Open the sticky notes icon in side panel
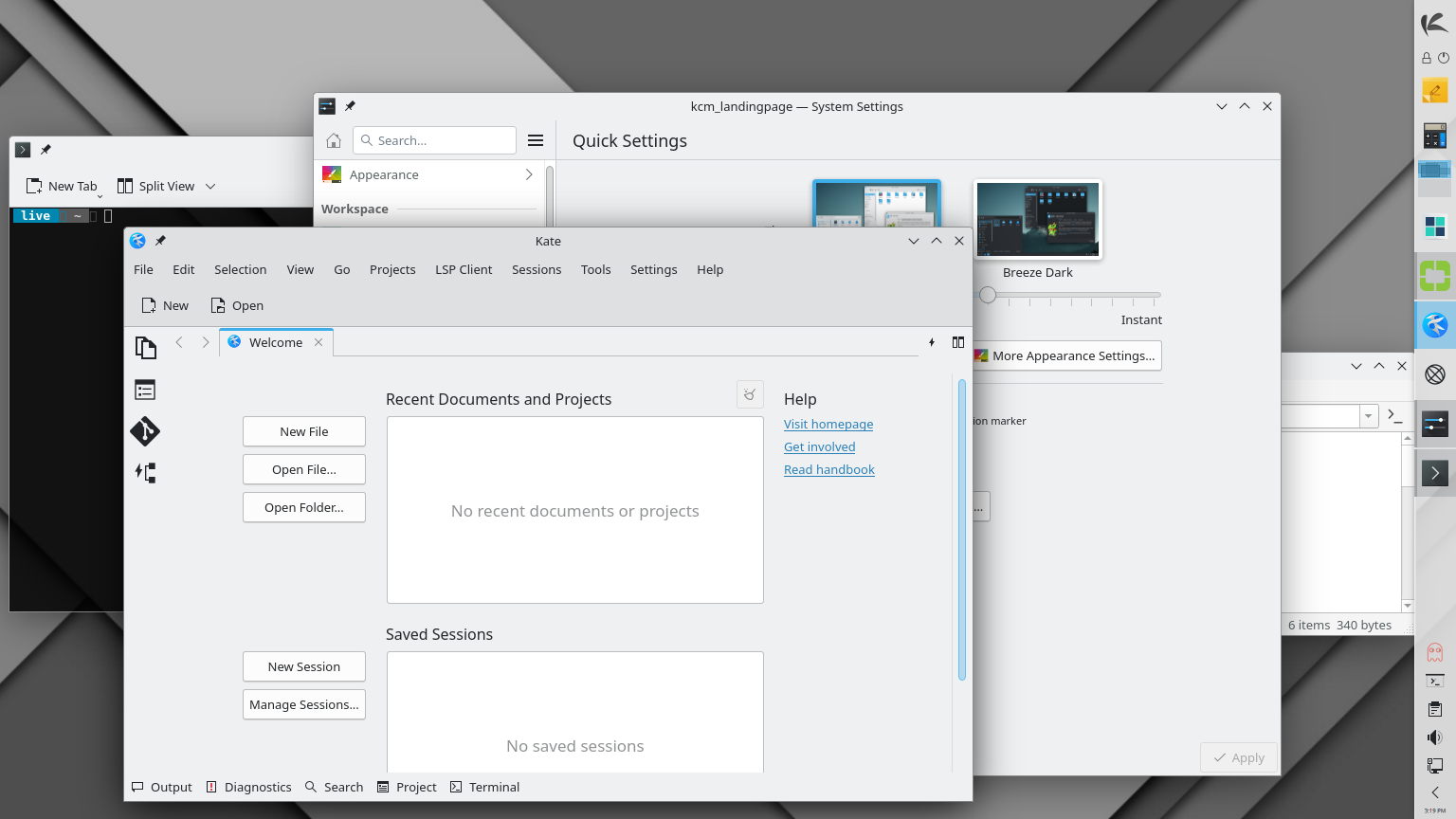 [x=1435, y=91]
